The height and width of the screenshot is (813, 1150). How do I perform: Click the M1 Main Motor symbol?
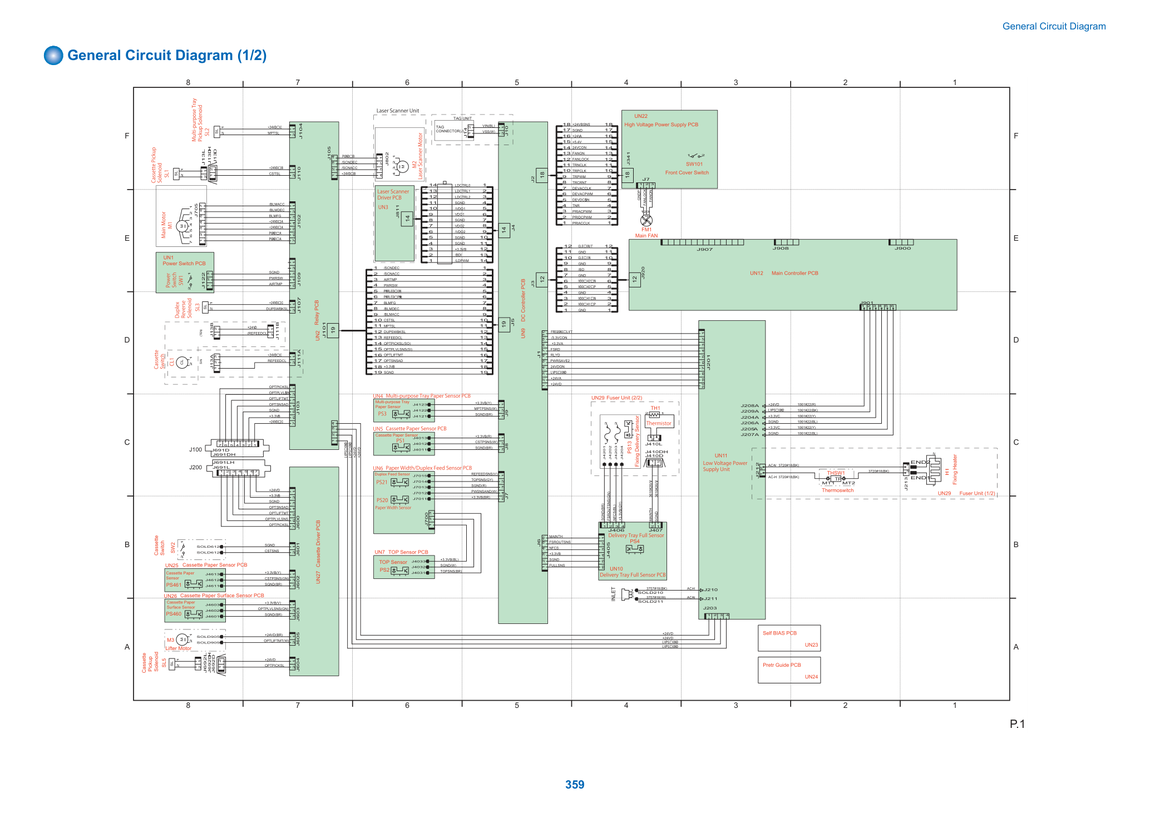182,226
